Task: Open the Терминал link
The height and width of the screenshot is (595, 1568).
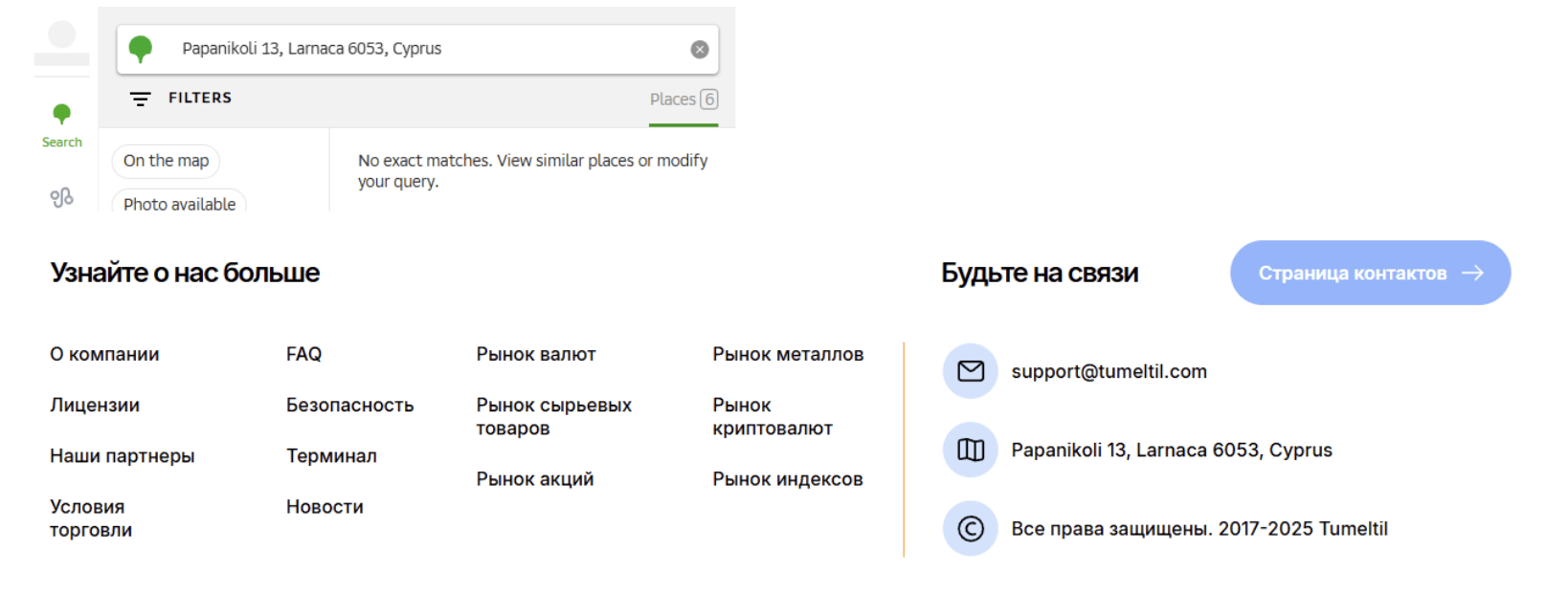Action: (x=331, y=455)
